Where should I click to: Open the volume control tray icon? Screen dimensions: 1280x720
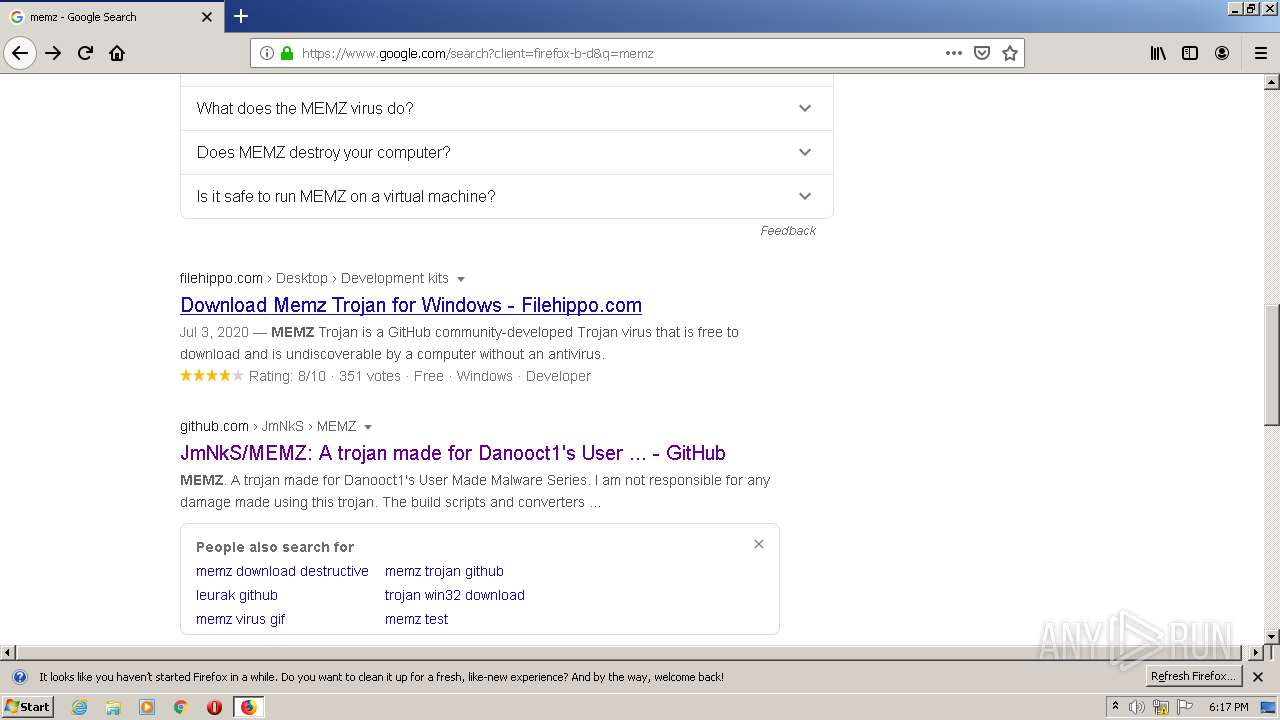[1137, 707]
